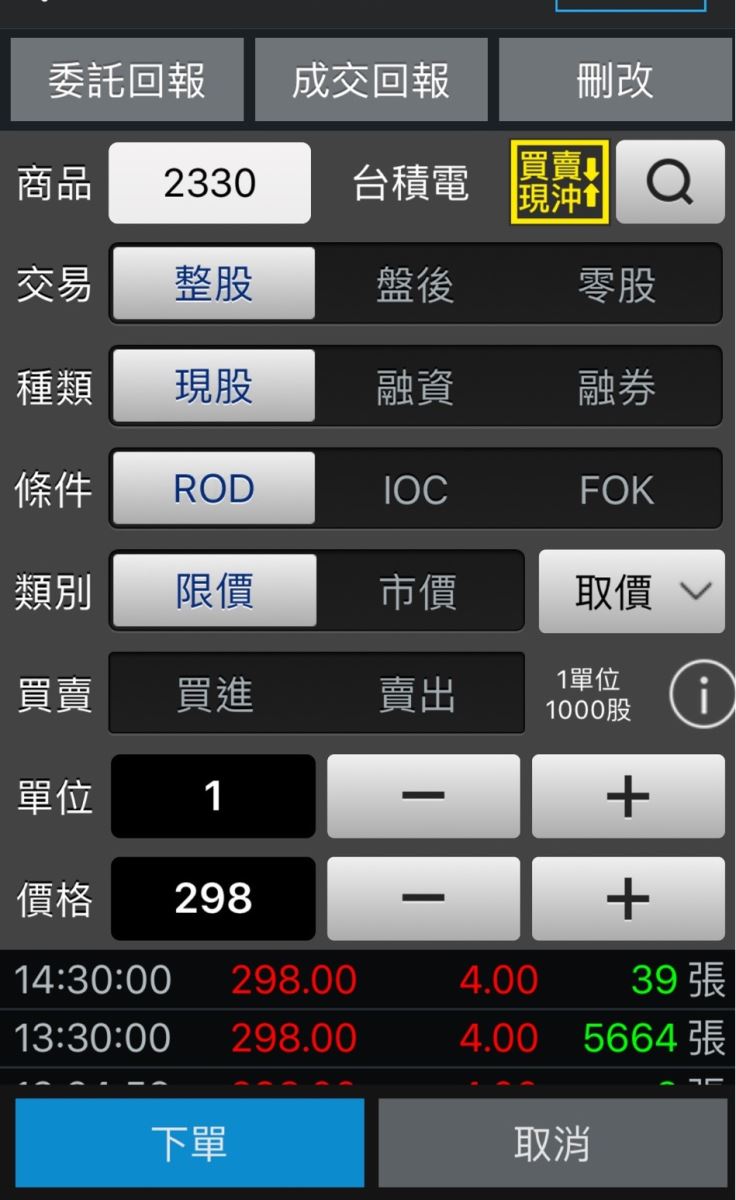This screenshot has width=736, height=1200.
Task: Tap the info circle icon
Action: 701,694
